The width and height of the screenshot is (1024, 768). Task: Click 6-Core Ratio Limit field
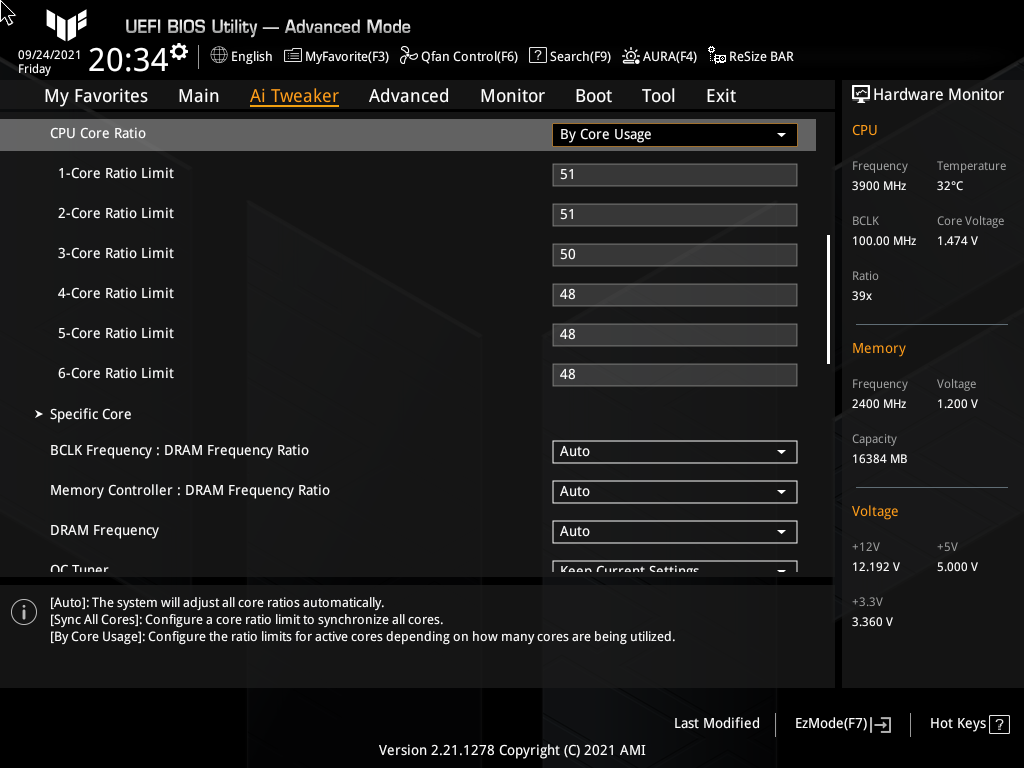click(x=675, y=375)
